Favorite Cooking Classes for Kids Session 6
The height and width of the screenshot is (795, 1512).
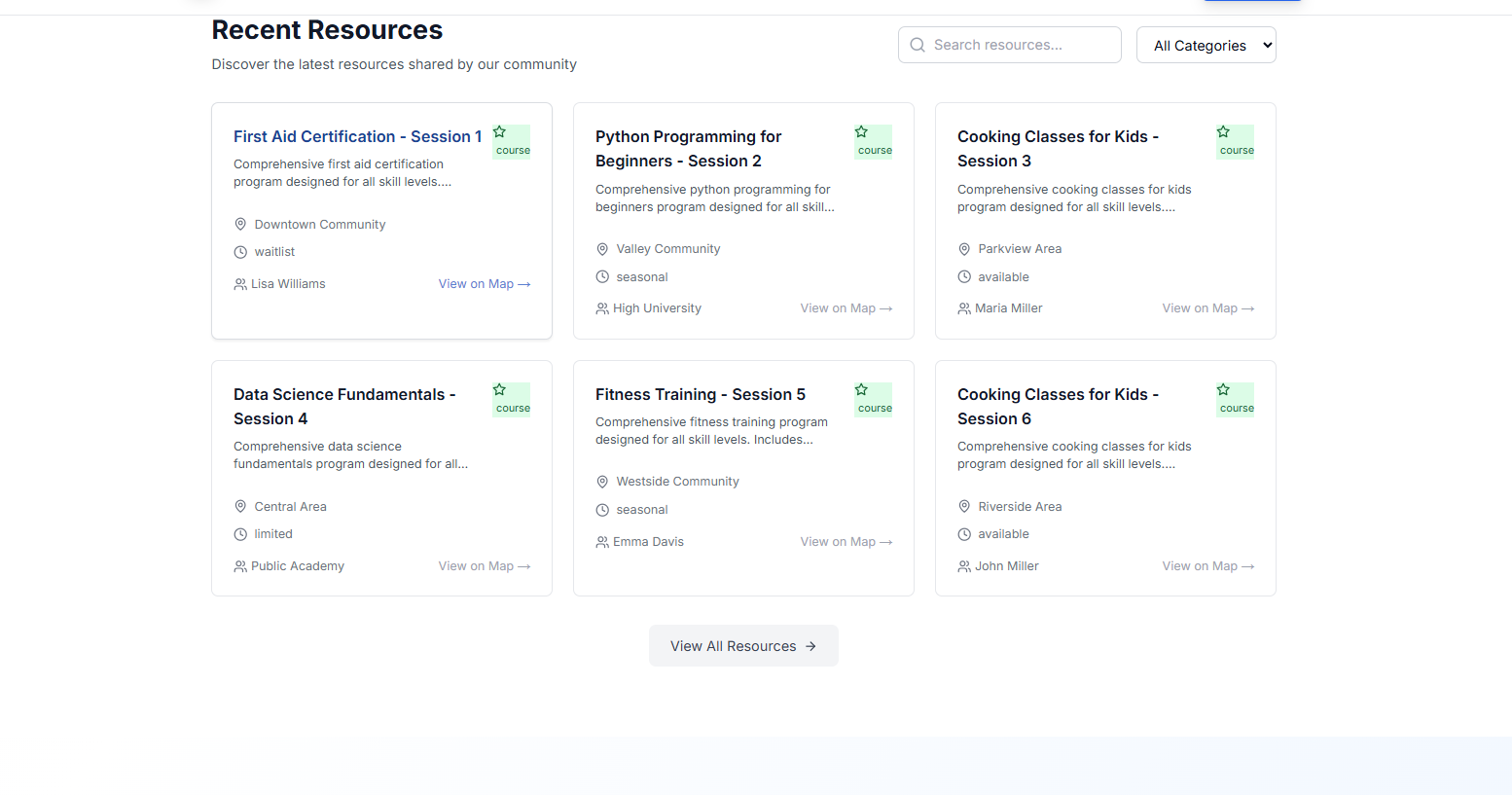pos(1223,390)
